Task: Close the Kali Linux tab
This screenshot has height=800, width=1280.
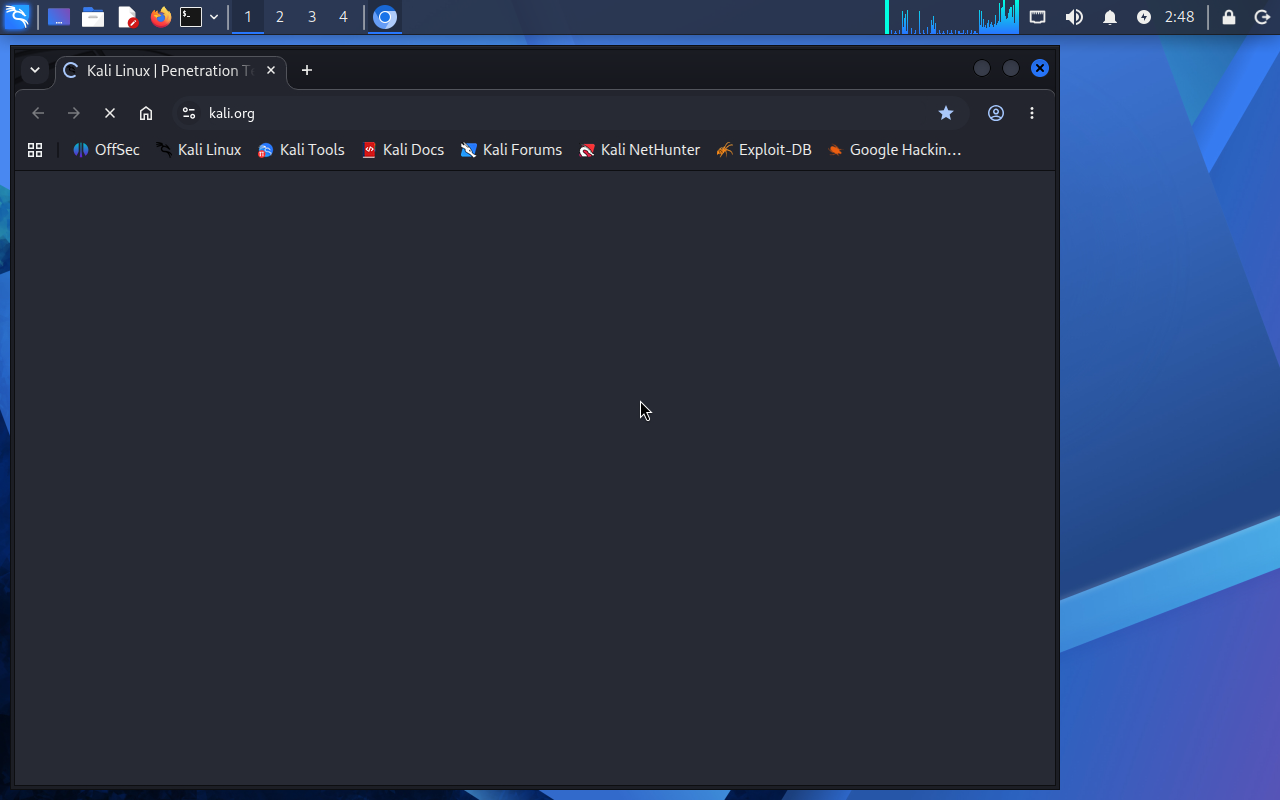Action: [x=271, y=70]
